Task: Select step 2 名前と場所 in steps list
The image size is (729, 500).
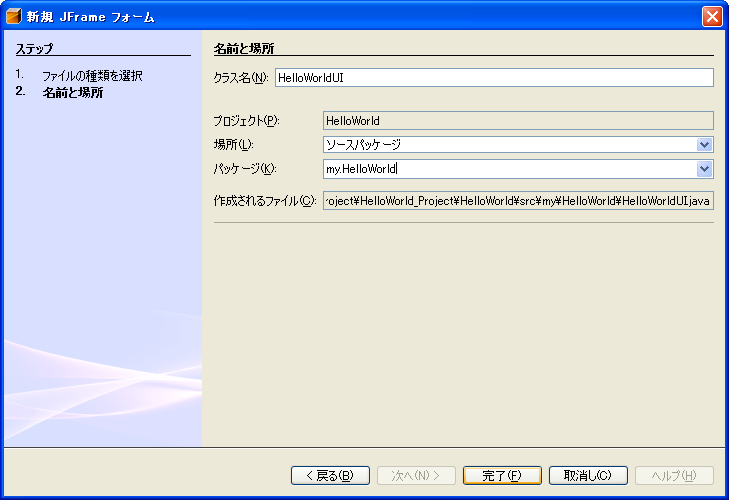Action: (72, 93)
